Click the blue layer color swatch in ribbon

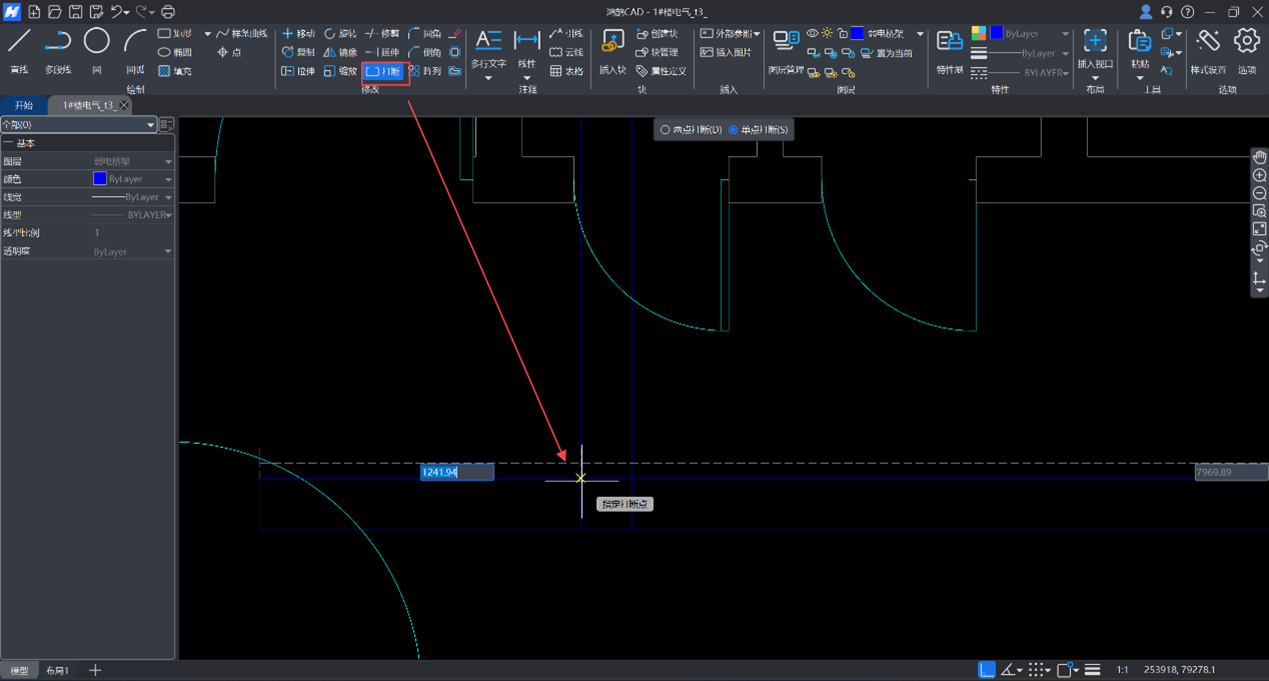click(x=857, y=34)
